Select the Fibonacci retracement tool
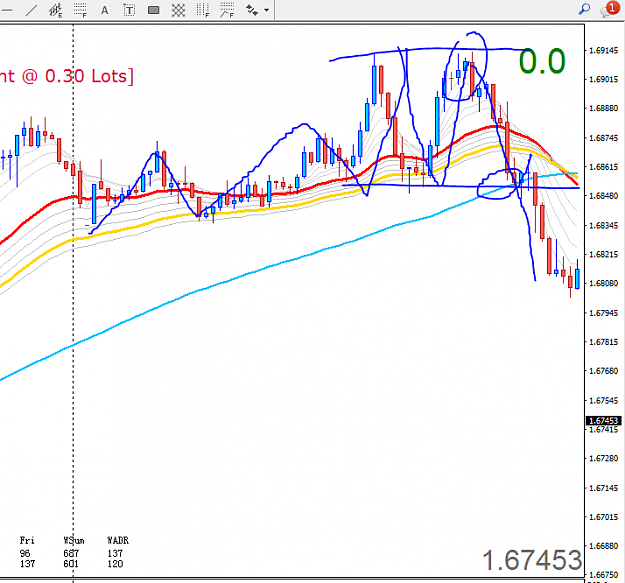The height and width of the screenshot is (583, 625). 81,10
